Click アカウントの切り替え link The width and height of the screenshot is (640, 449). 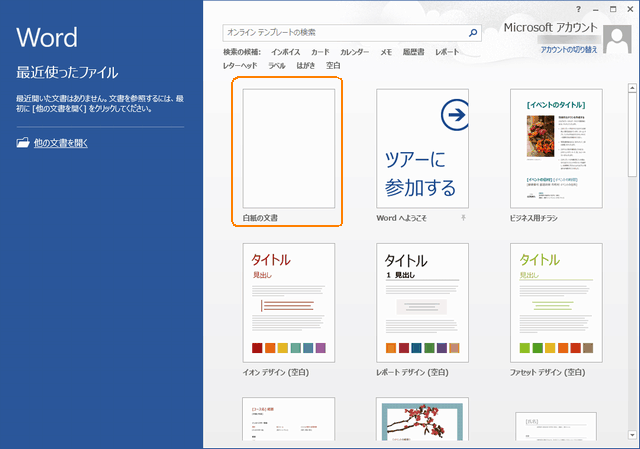[569, 50]
